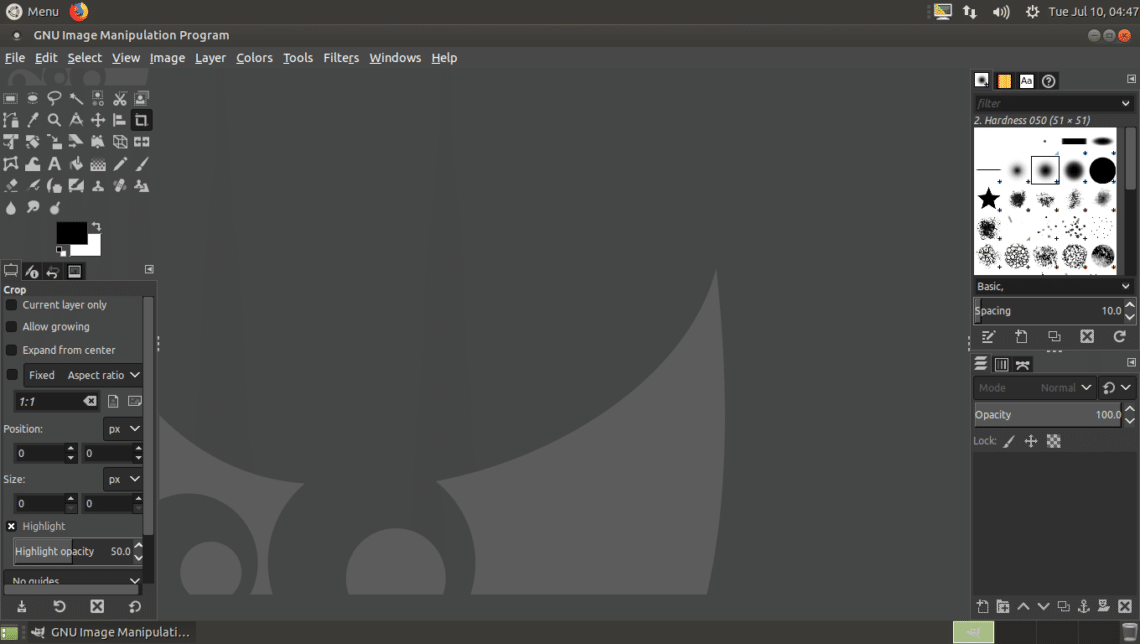Enable Current layer only checkbox
The image size is (1140, 644).
click(12, 305)
